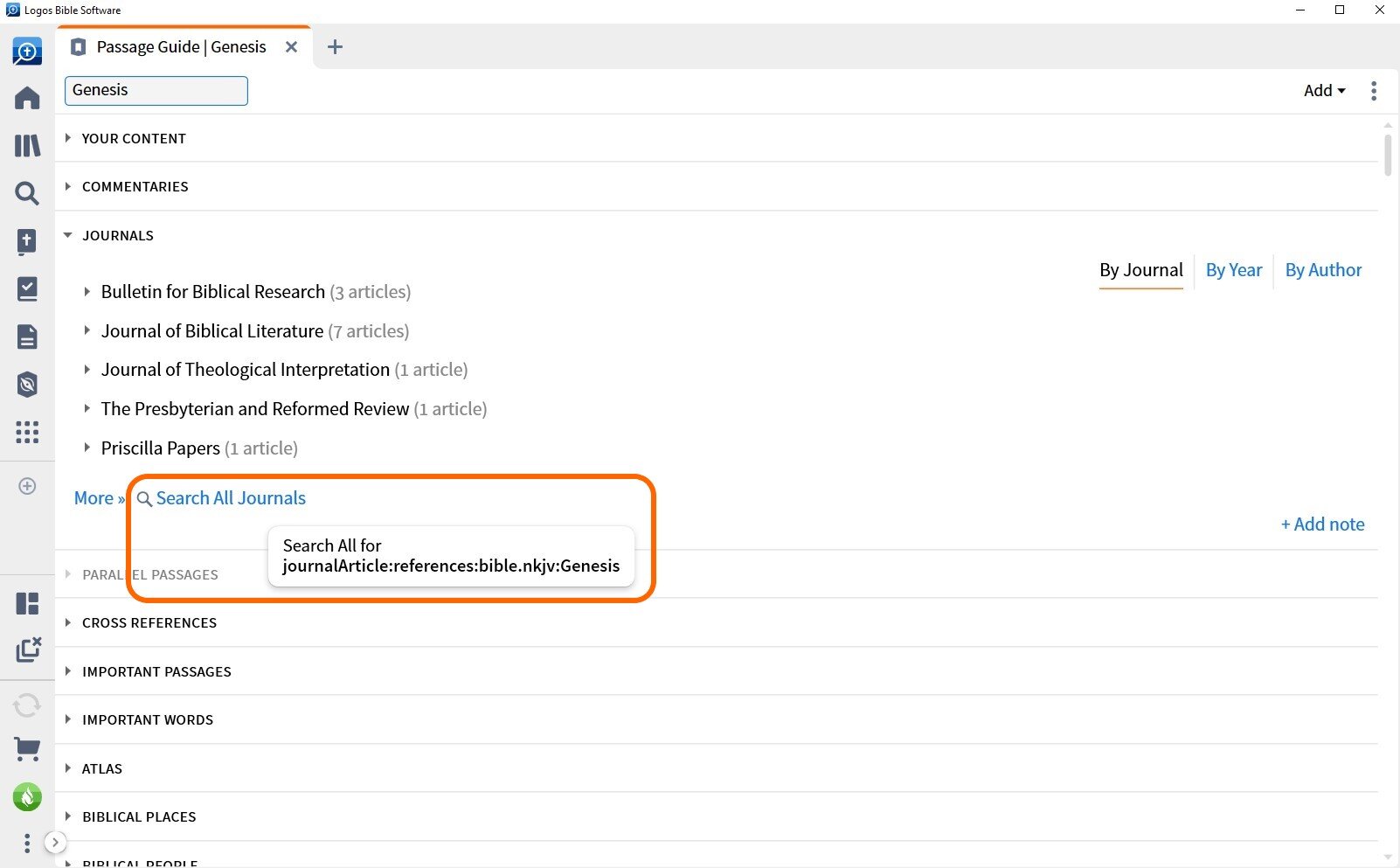
Task: Open the shield Factbook icon in sidebar
Action: pos(27,384)
